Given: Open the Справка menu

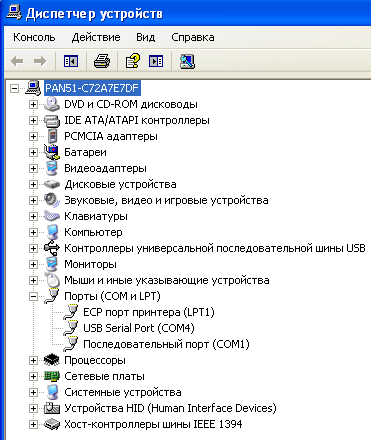Looking at the screenshot, I should [193, 37].
